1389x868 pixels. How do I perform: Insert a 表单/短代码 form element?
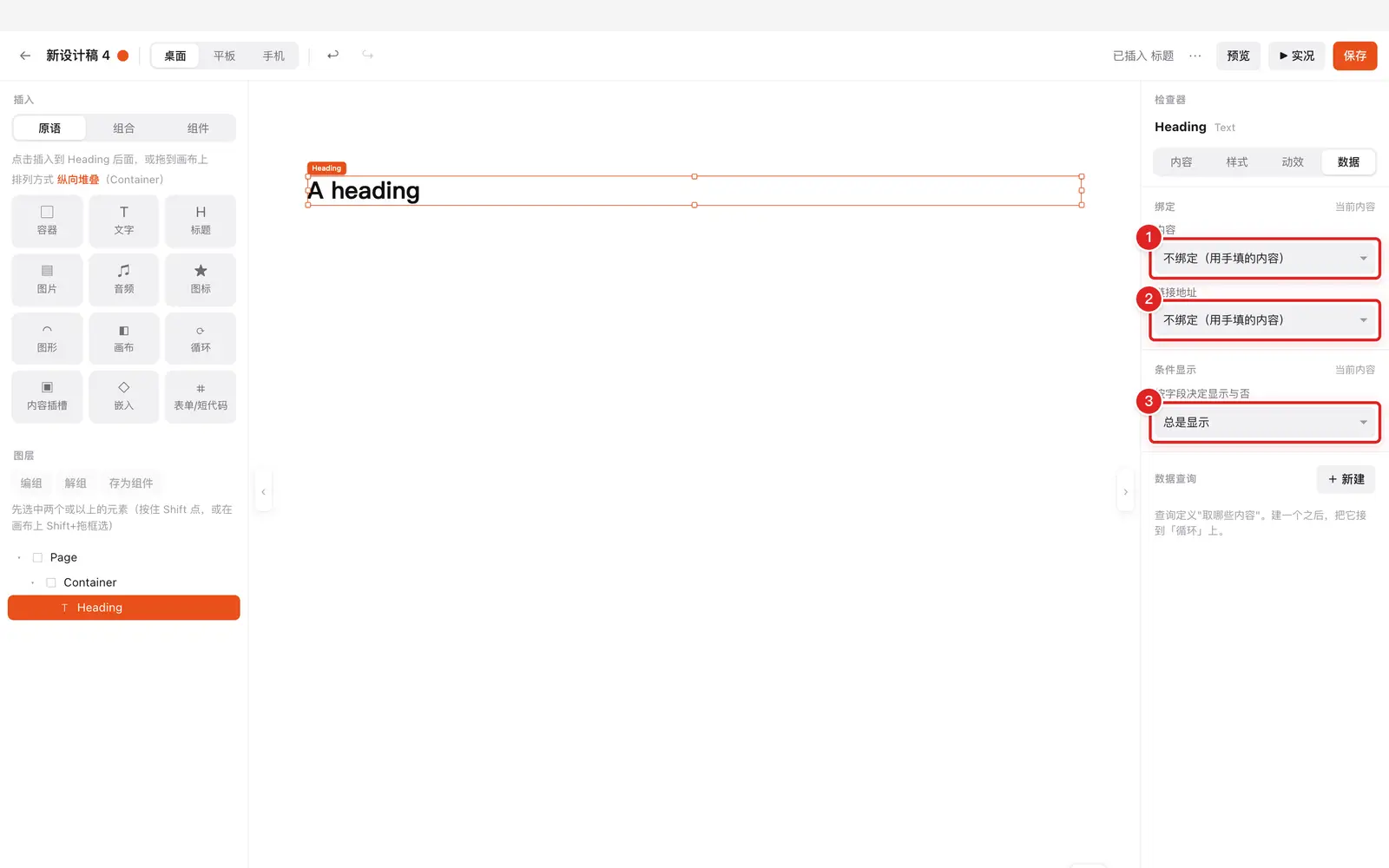(x=201, y=397)
